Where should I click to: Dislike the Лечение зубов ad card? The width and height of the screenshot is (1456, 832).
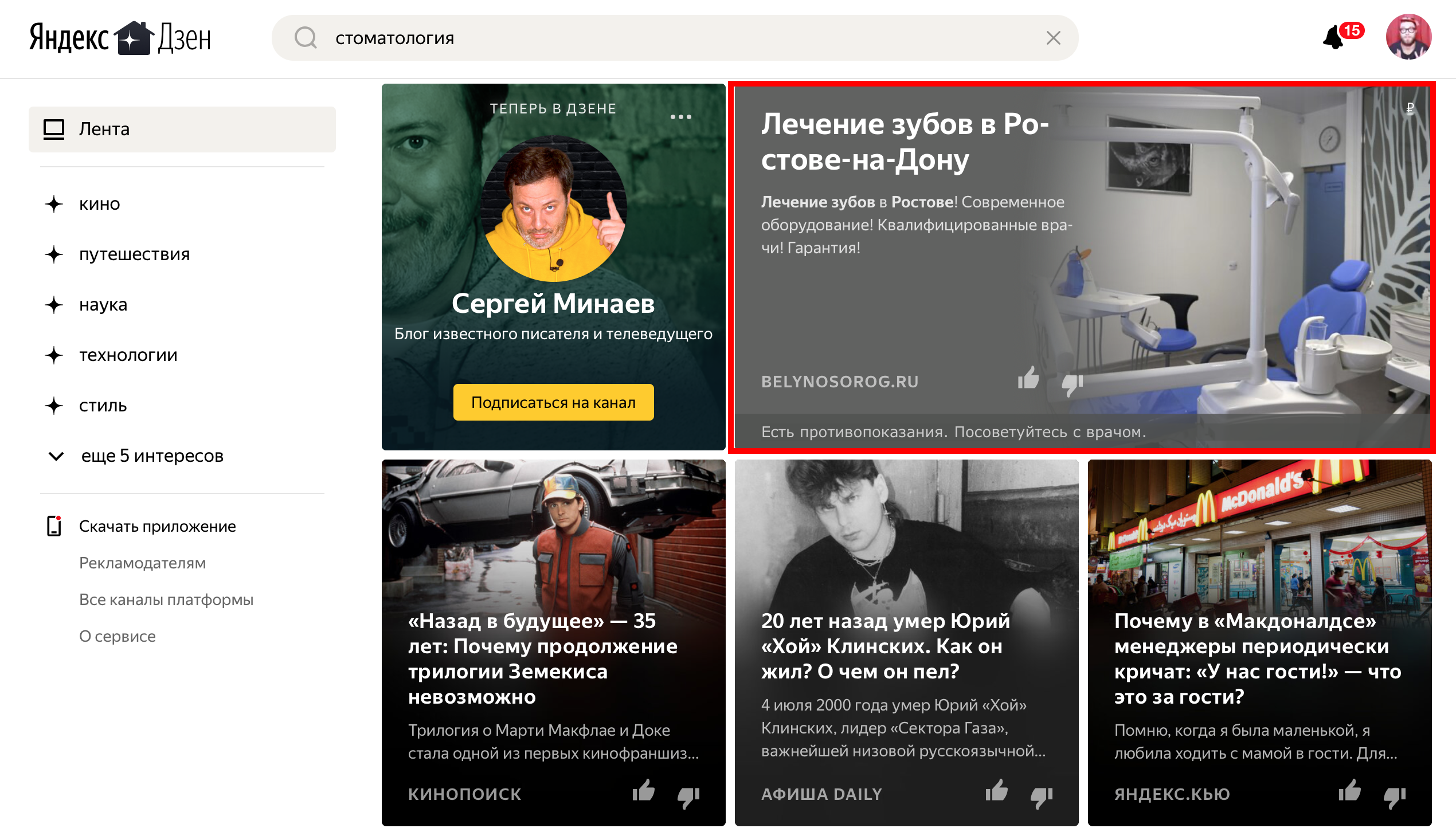coord(1073,385)
